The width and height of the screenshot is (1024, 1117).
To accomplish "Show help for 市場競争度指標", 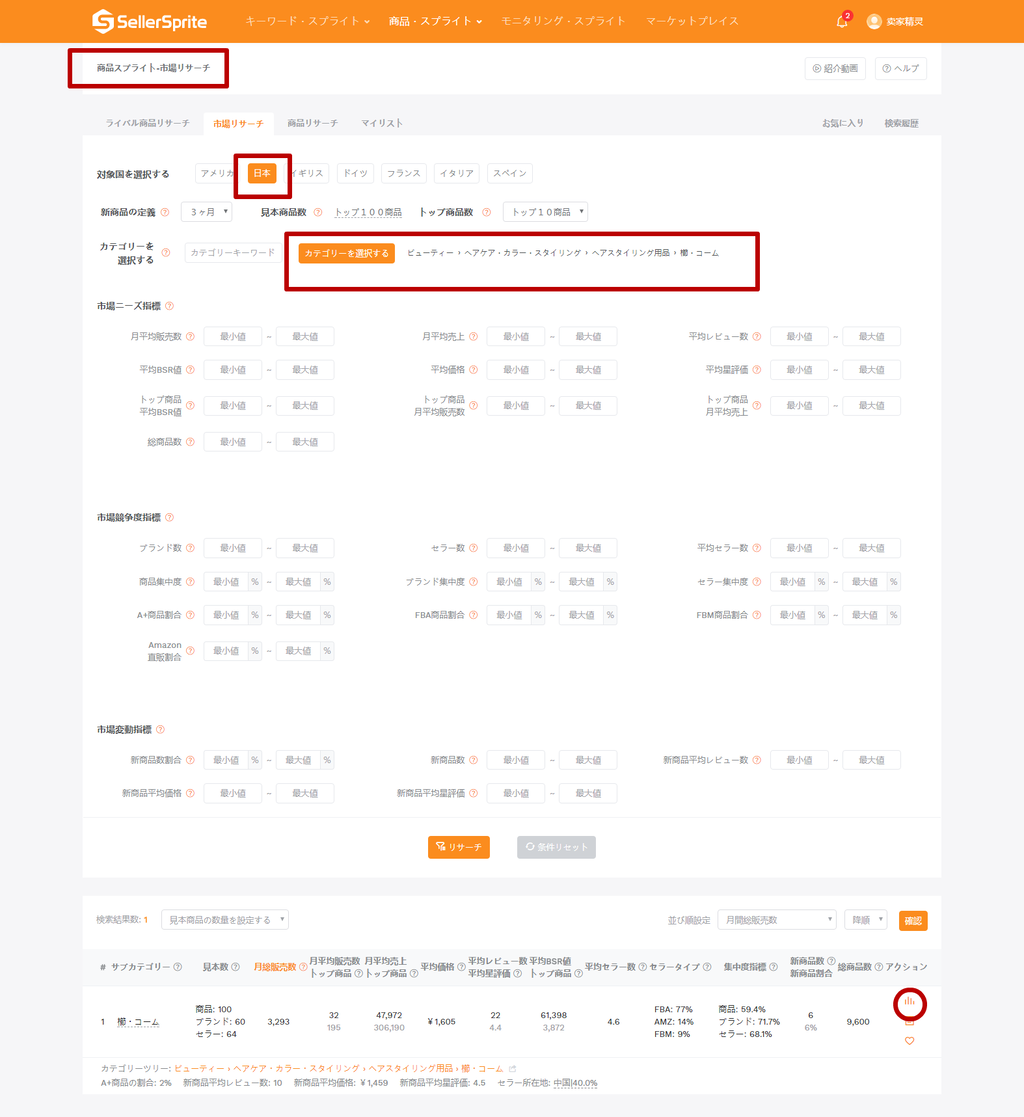I will 170,517.
